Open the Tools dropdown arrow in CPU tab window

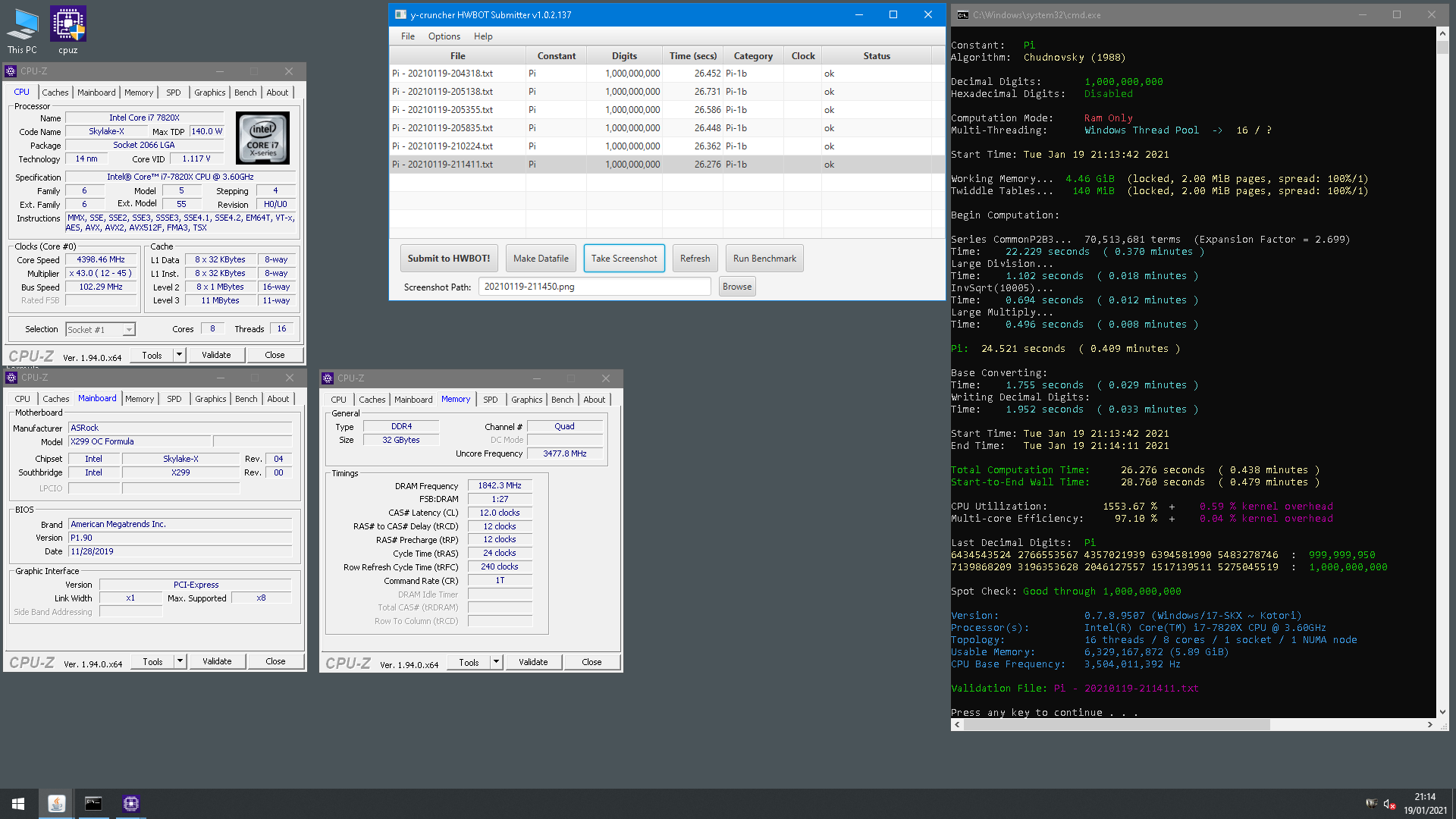[180, 355]
